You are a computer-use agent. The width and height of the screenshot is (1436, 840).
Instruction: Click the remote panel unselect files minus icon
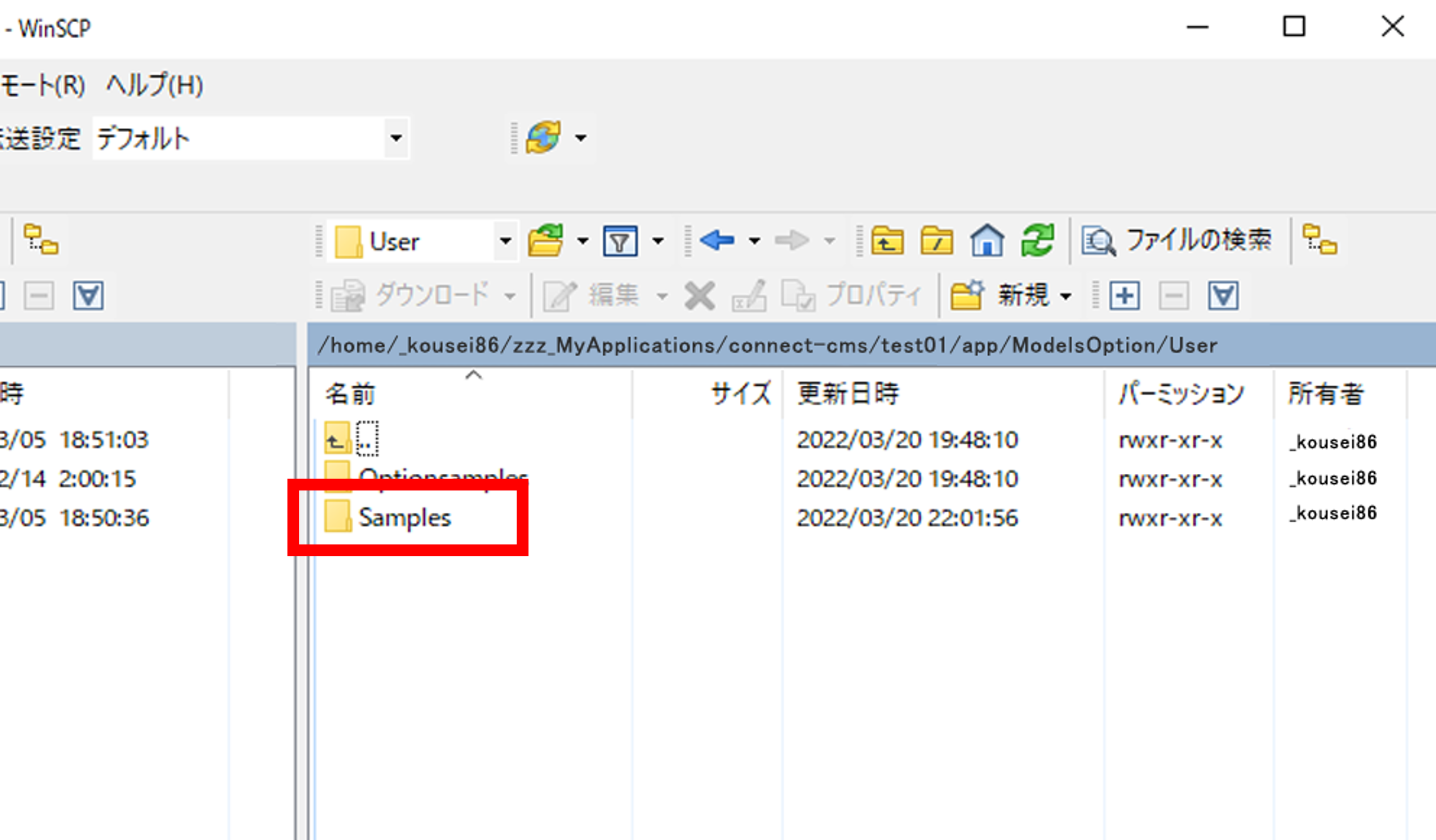click(x=1174, y=295)
